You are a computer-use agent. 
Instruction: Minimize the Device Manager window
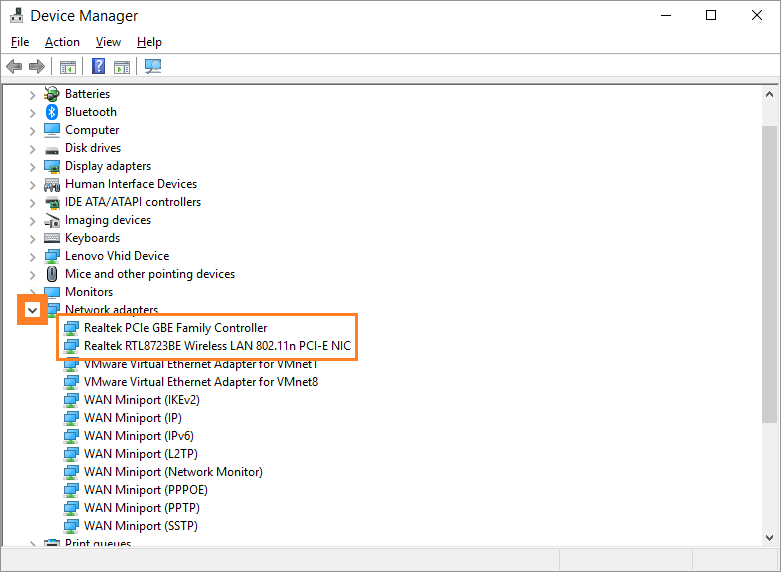pos(666,15)
